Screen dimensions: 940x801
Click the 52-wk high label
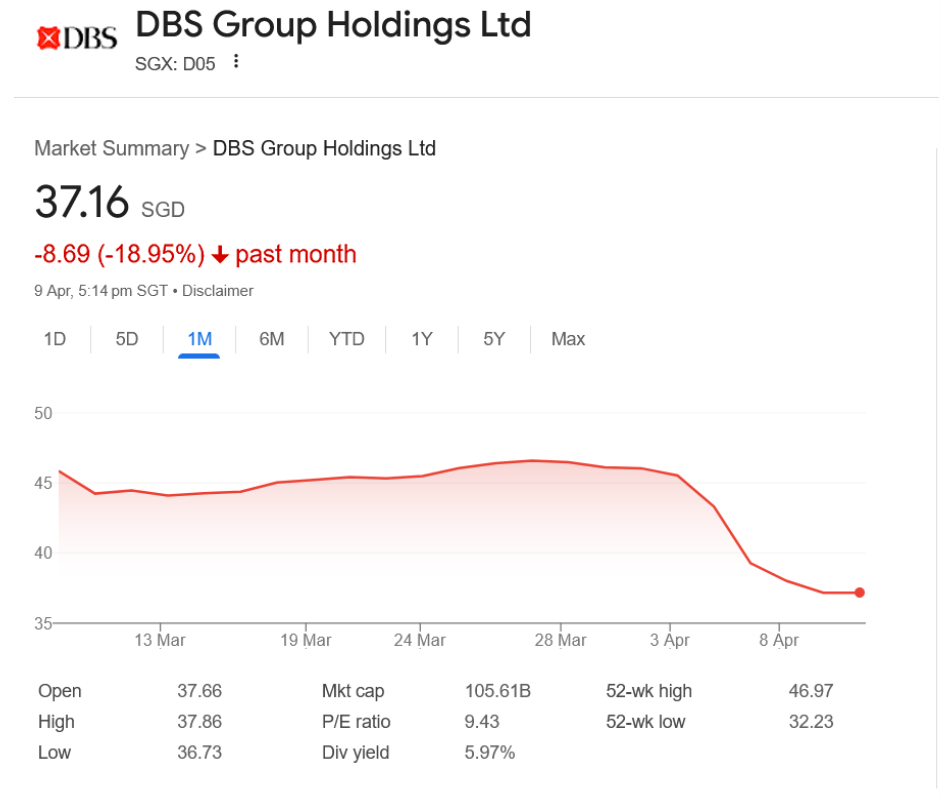649,691
